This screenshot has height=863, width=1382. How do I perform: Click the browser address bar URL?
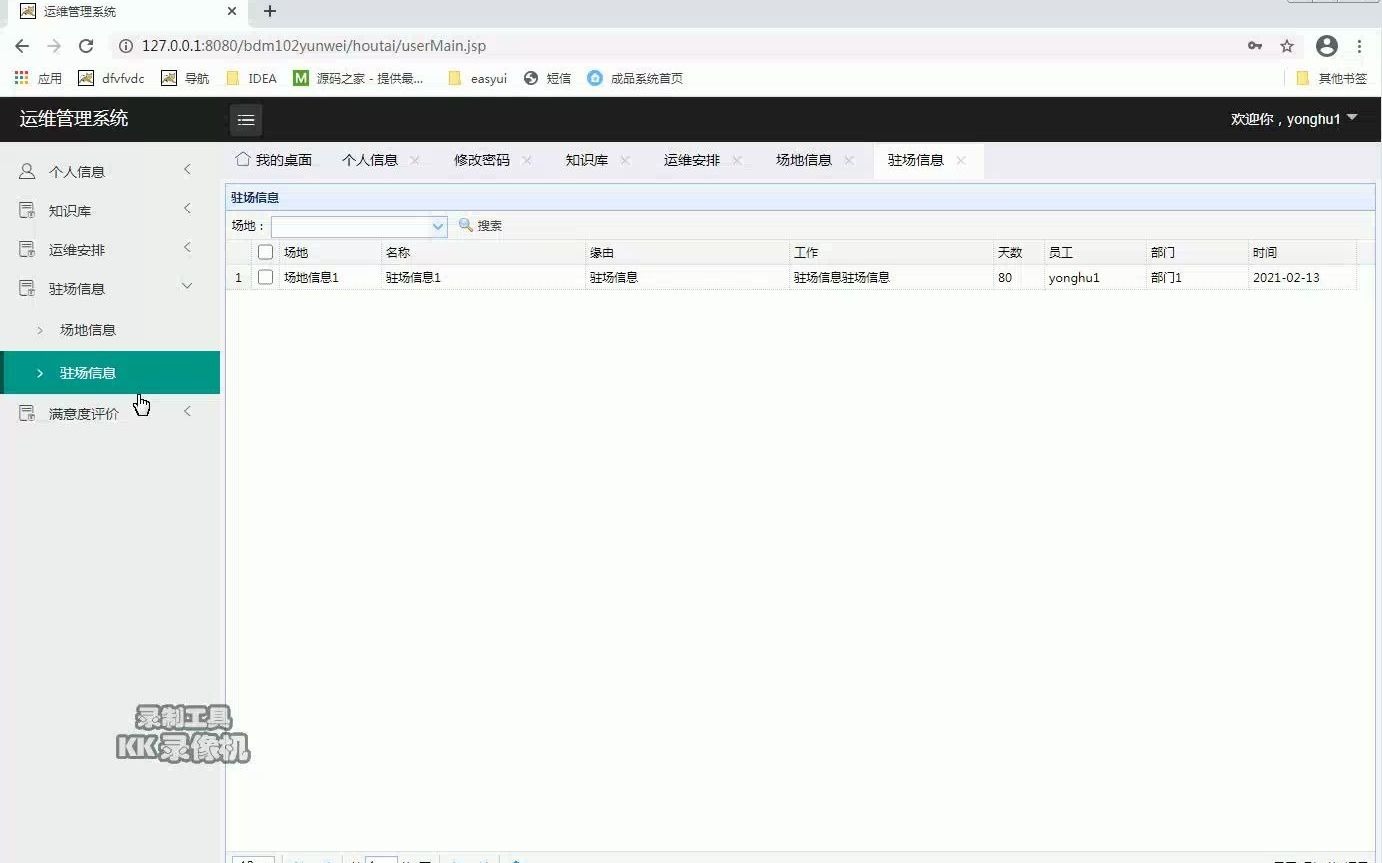[x=314, y=46]
